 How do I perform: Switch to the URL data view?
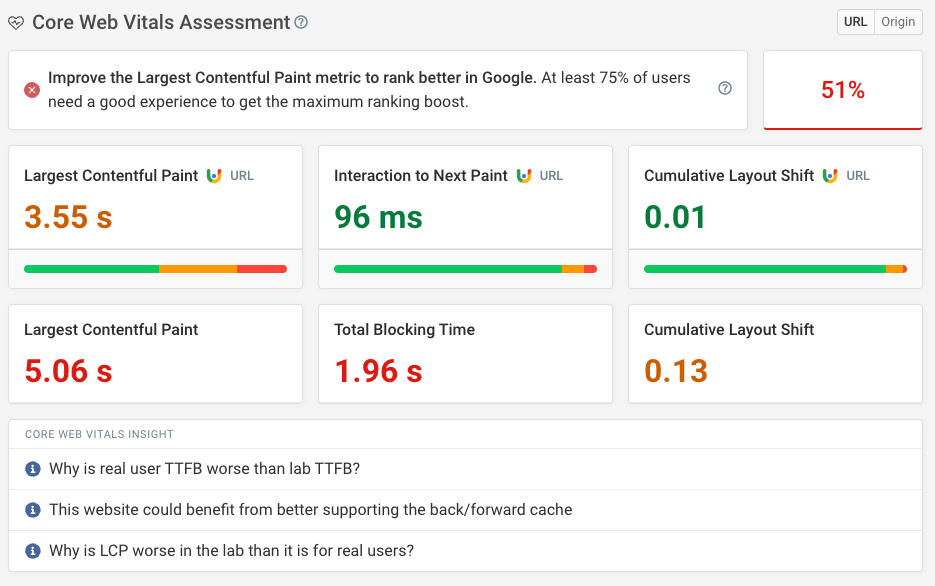coord(855,22)
